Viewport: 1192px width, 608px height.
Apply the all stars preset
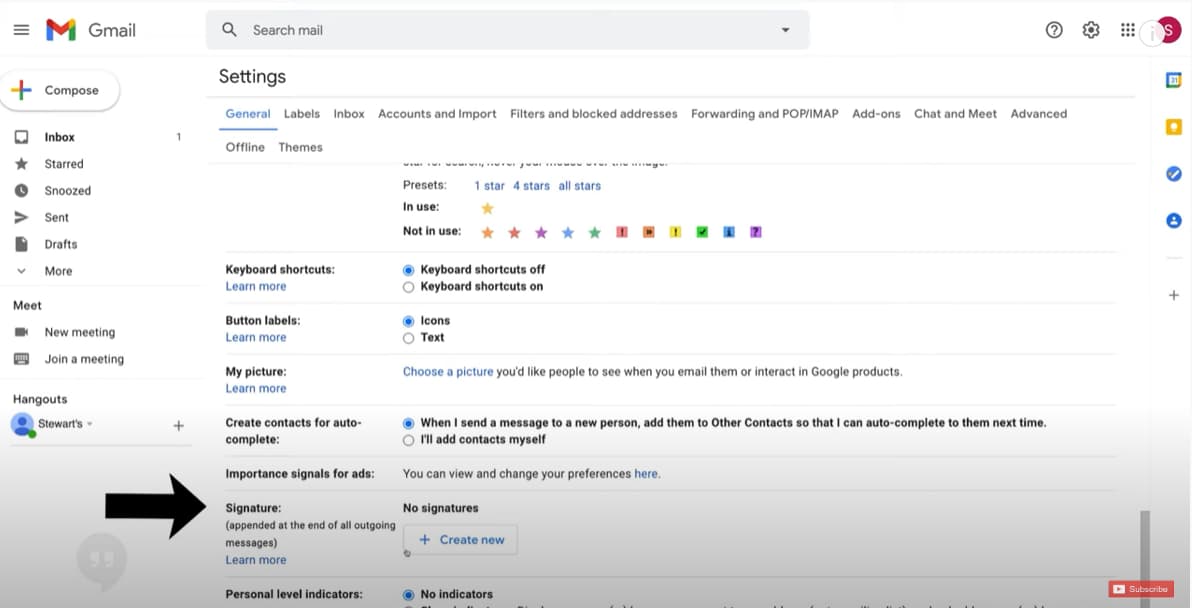click(579, 185)
